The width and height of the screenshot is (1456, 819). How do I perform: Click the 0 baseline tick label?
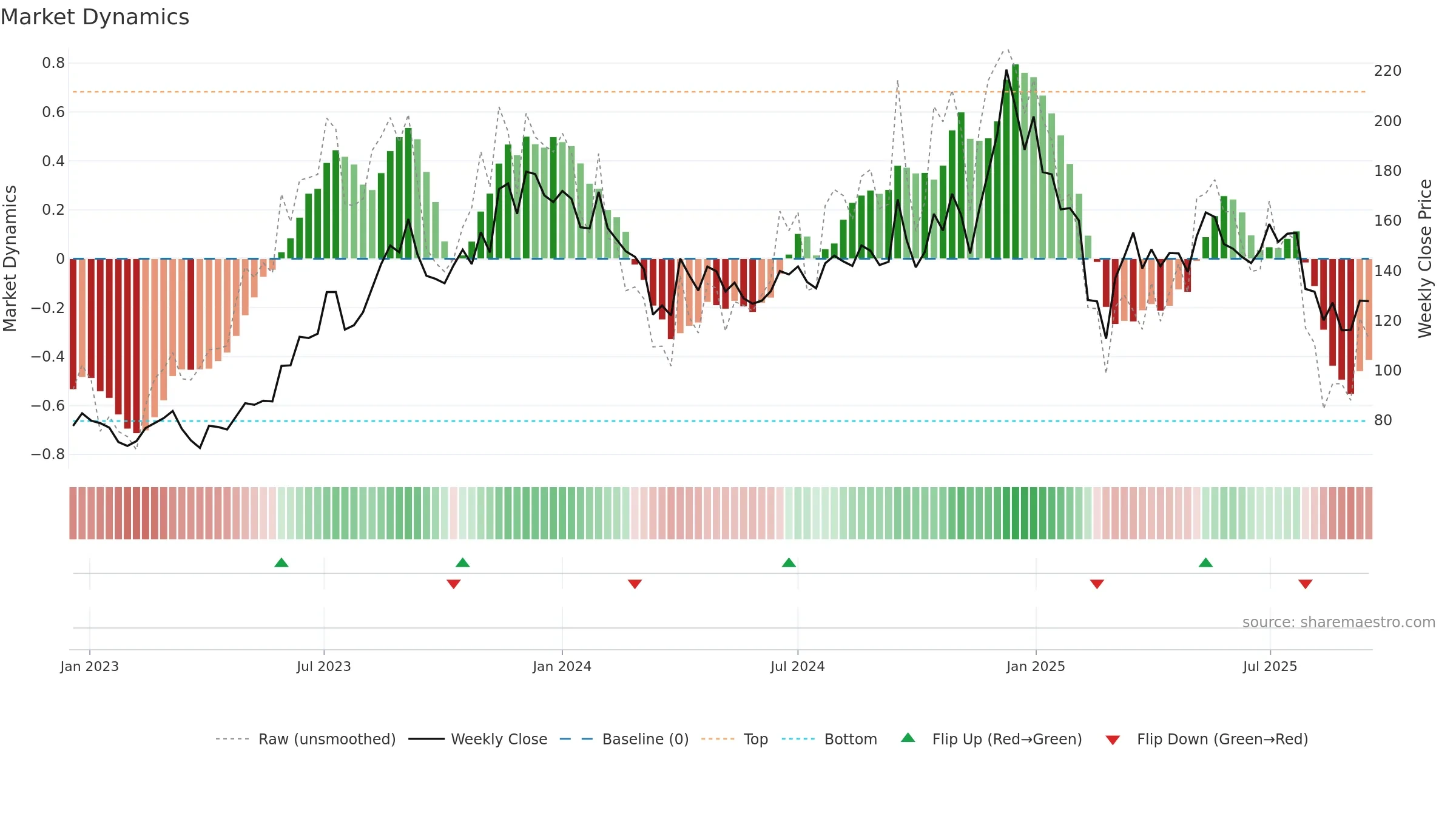[60, 259]
